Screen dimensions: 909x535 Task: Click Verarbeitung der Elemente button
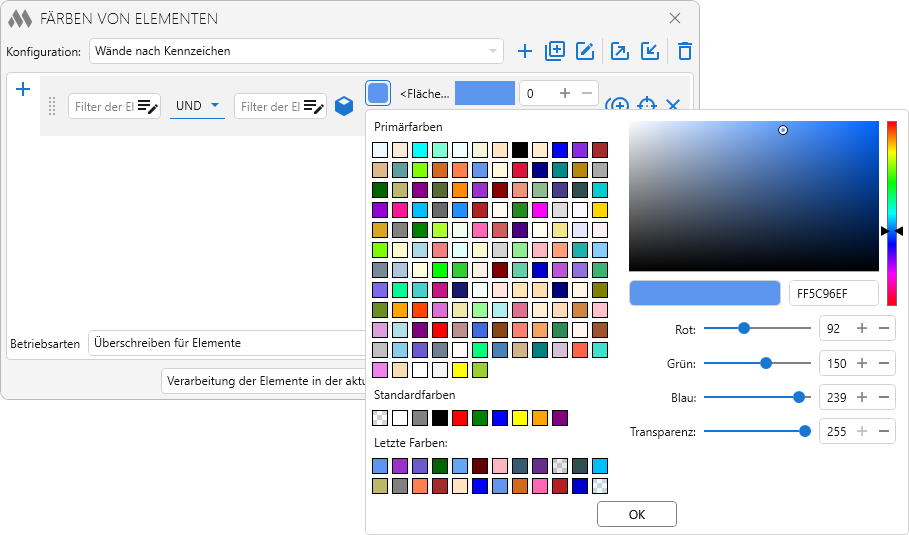tap(263, 382)
